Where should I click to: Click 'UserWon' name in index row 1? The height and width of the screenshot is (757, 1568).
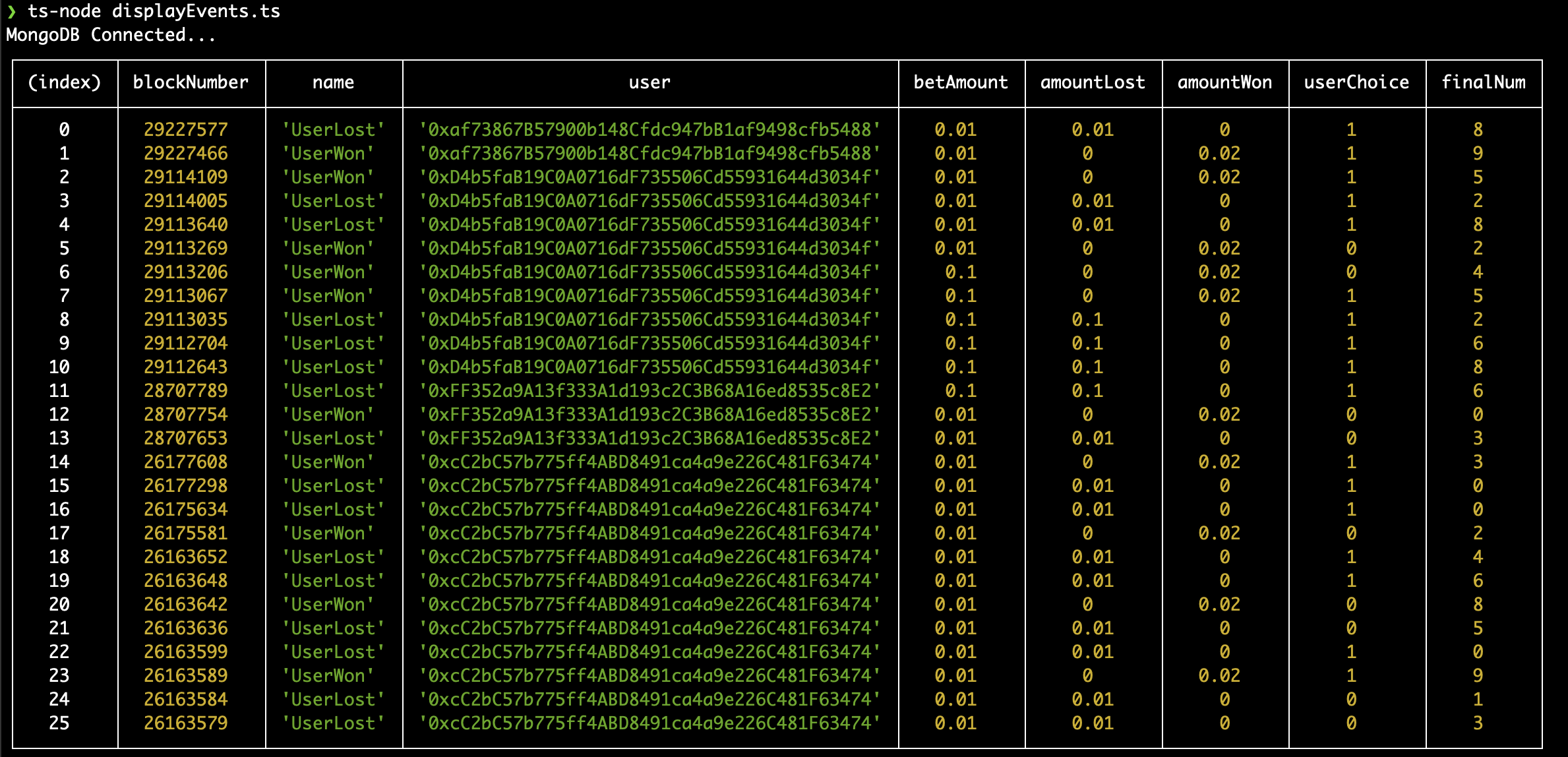coord(328,154)
